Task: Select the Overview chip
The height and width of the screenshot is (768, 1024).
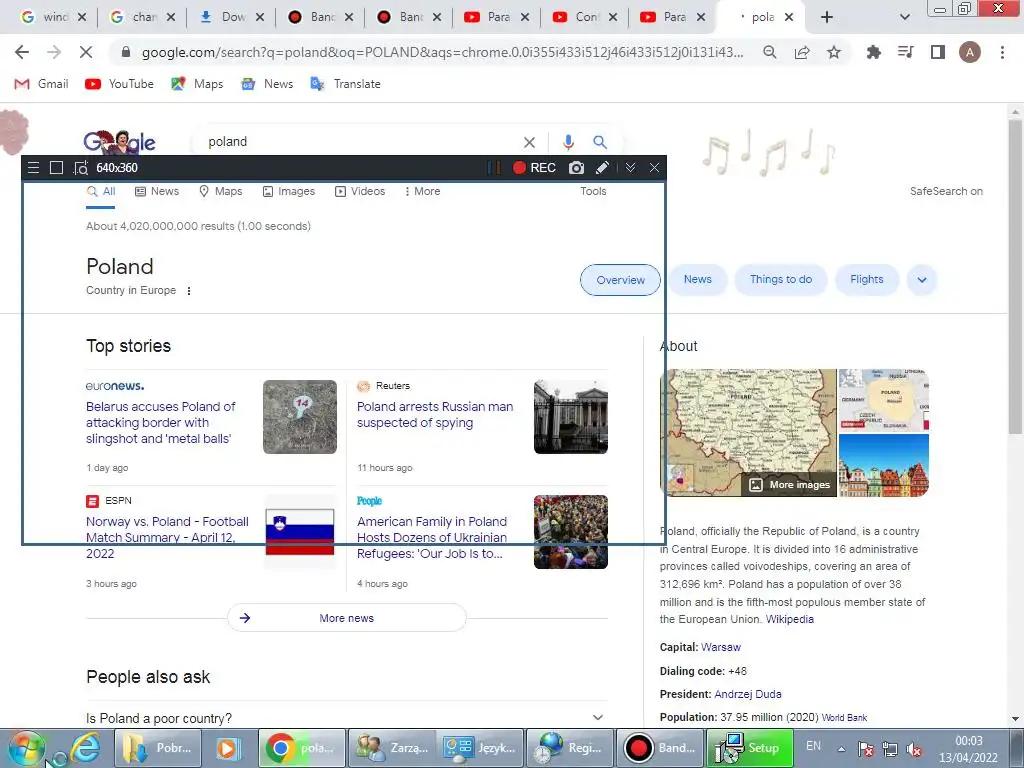Action: click(x=620, y=280)
